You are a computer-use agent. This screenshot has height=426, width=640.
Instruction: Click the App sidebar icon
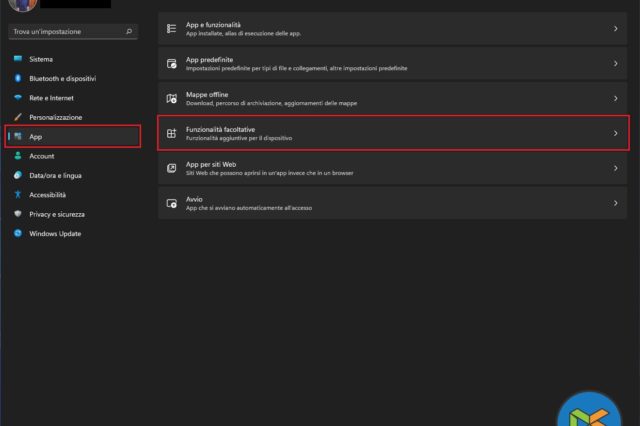[x=18, y=136]
